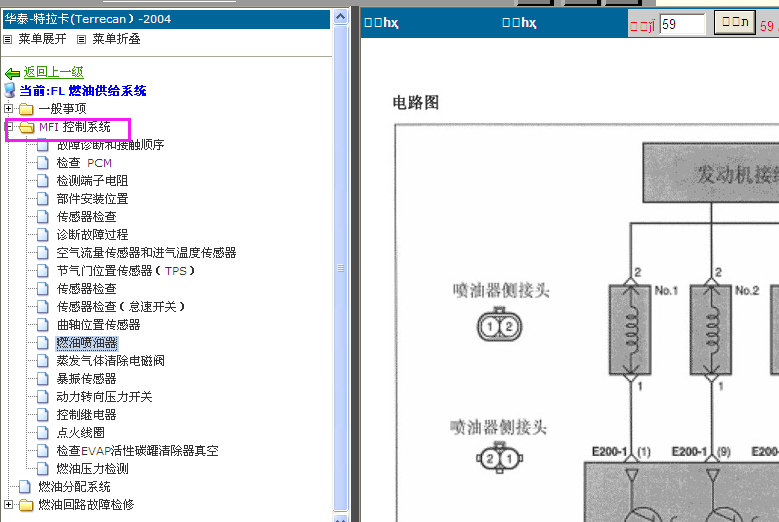Open 节气门位置传感器 (TPS) page

126,271
